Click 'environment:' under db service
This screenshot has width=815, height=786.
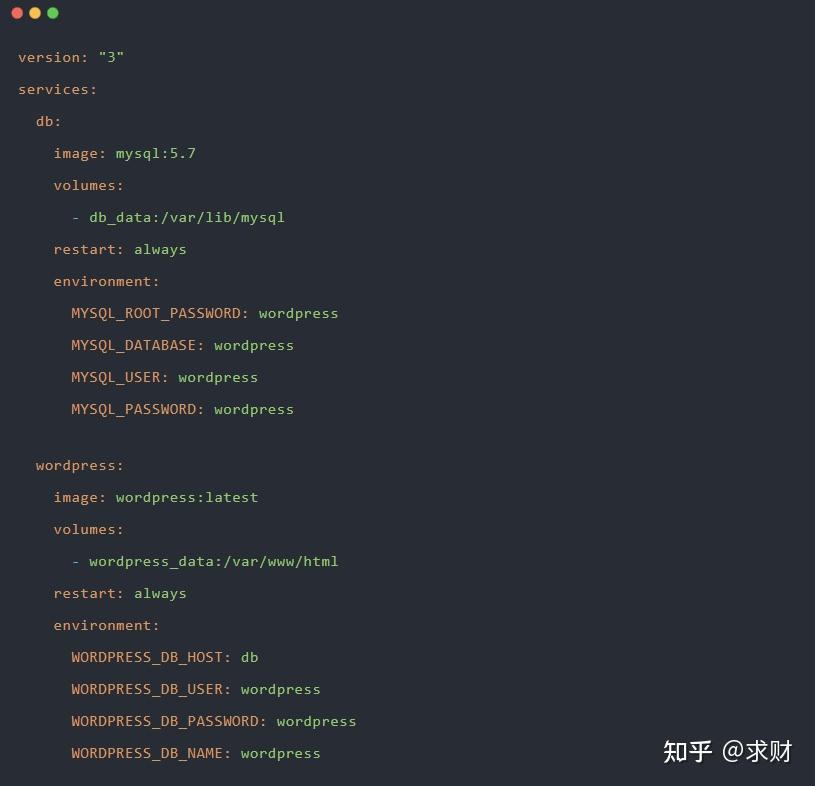(107, 282)
